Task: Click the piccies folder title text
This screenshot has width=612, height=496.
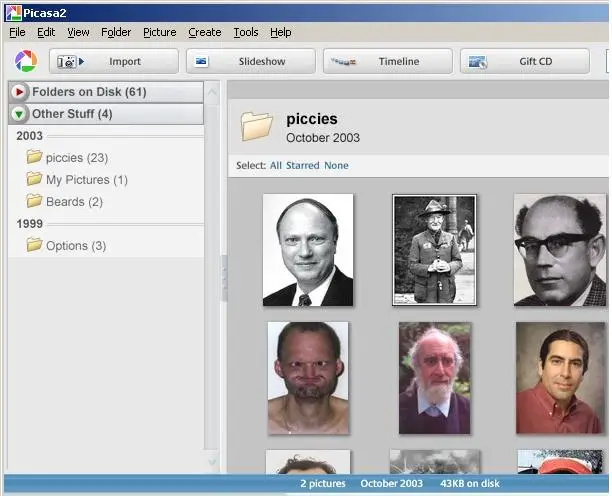Action: 311,119
